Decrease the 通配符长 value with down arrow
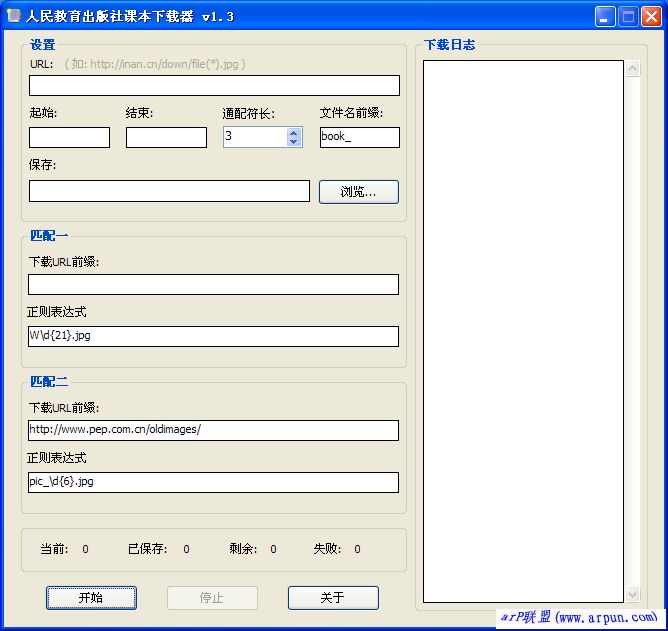Image resolution: width=668 pixels, height=631 pixels. click(293, 141)
